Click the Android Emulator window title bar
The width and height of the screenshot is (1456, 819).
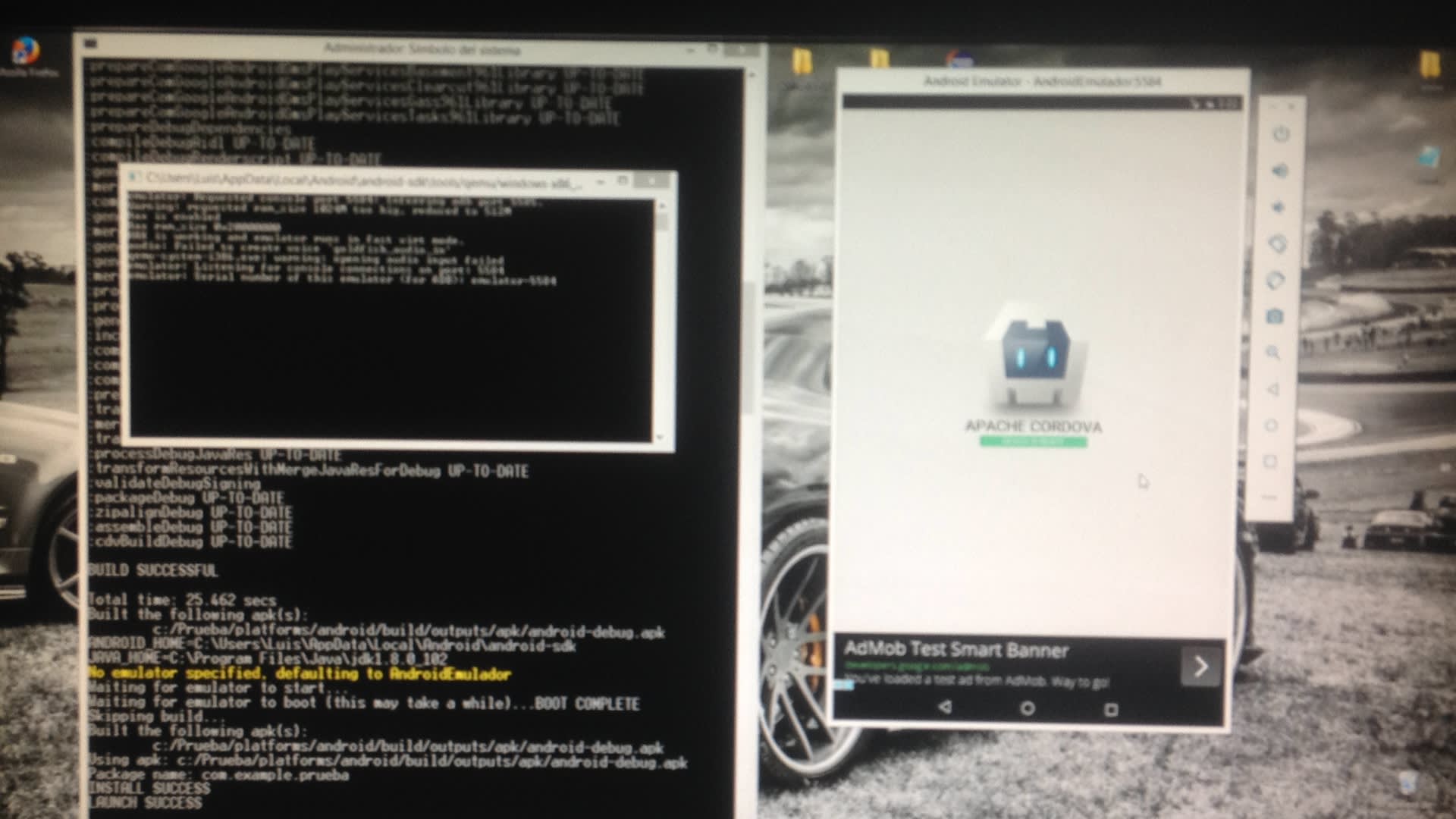pyautogui.click(x=1041, y=81)
